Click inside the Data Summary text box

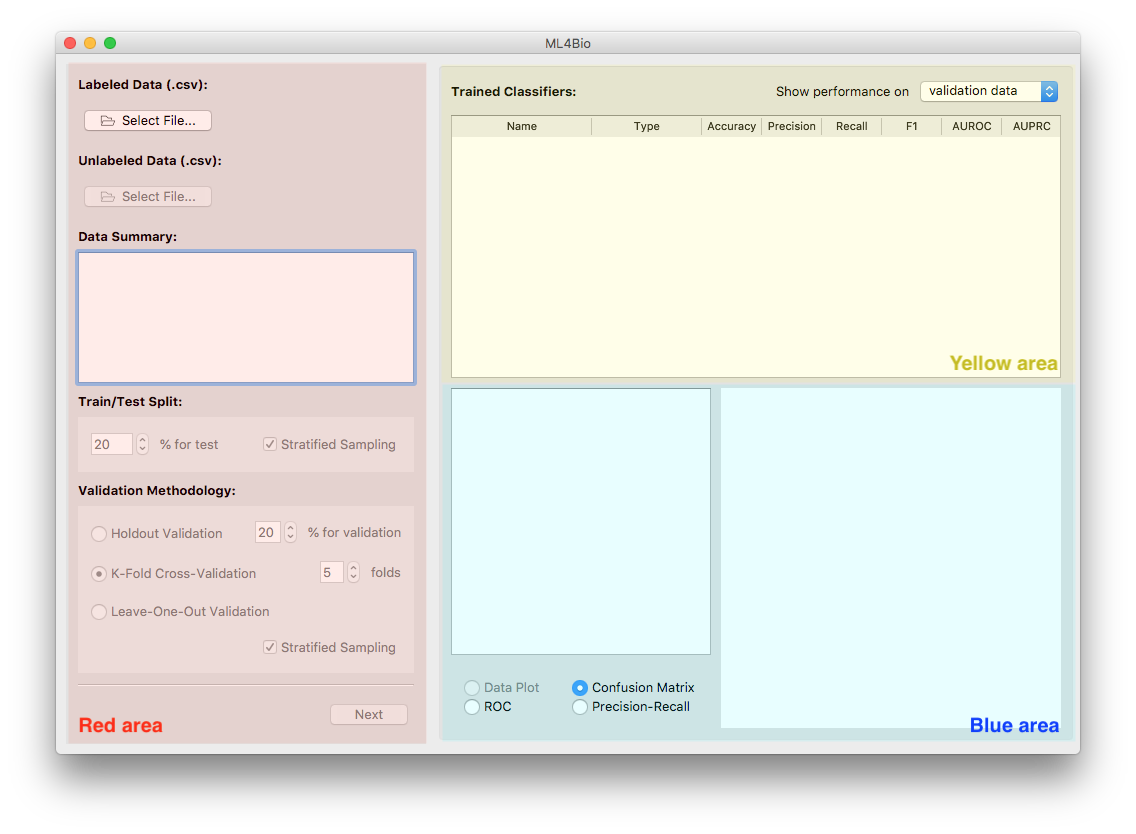pos(246,318)
